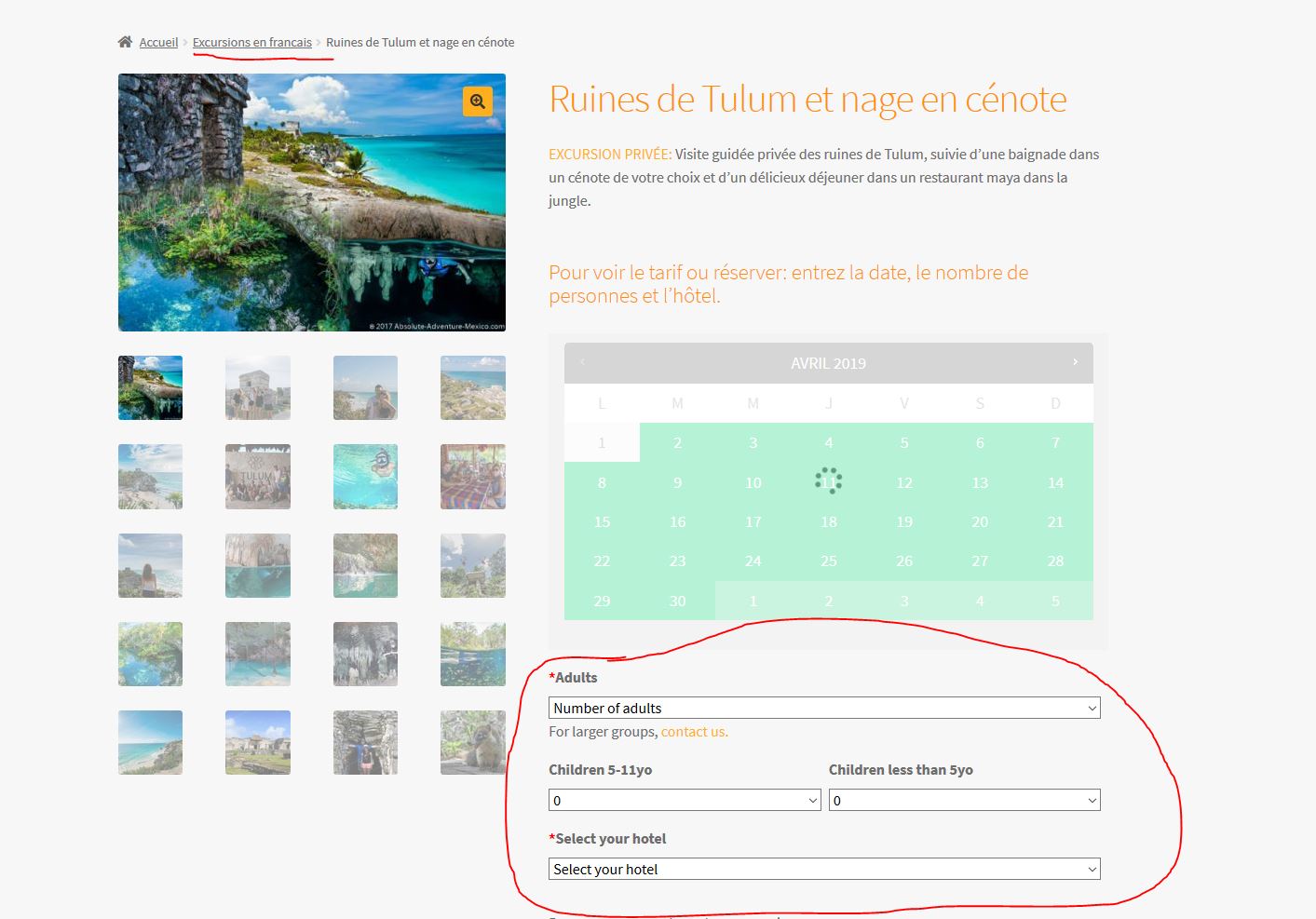Select thumbnail of half-underwater jungle cenote
Viewport: 1316px width, 919px height.
tap(473, 654)
